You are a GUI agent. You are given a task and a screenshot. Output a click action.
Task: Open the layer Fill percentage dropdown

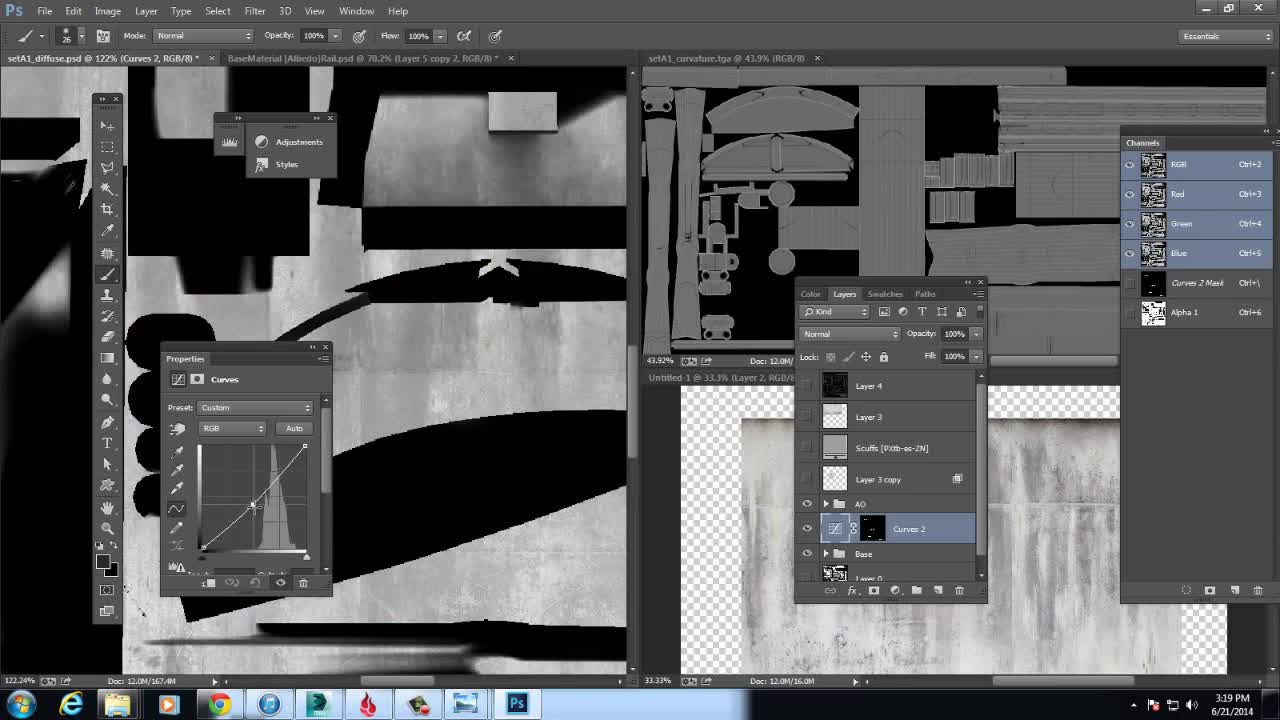click(976, 356)
